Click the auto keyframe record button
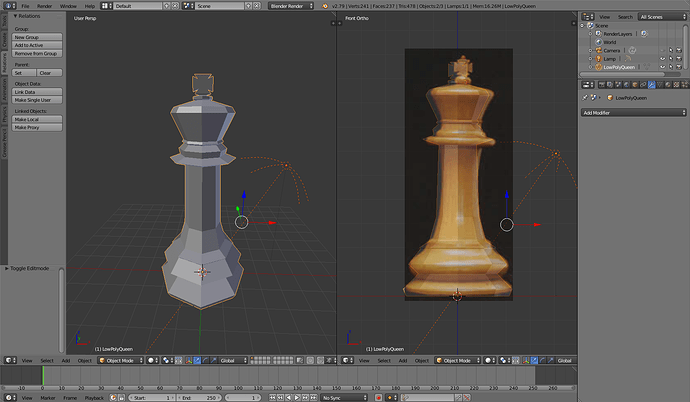 coord(378,398)
